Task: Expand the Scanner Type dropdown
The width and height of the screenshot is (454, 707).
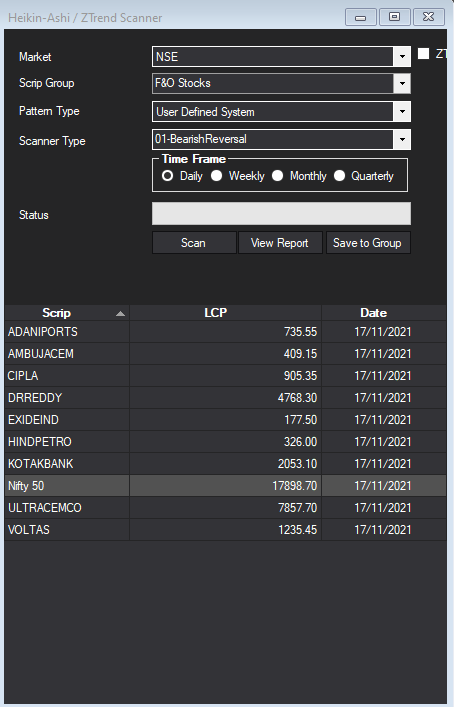Action: [402, 139]
